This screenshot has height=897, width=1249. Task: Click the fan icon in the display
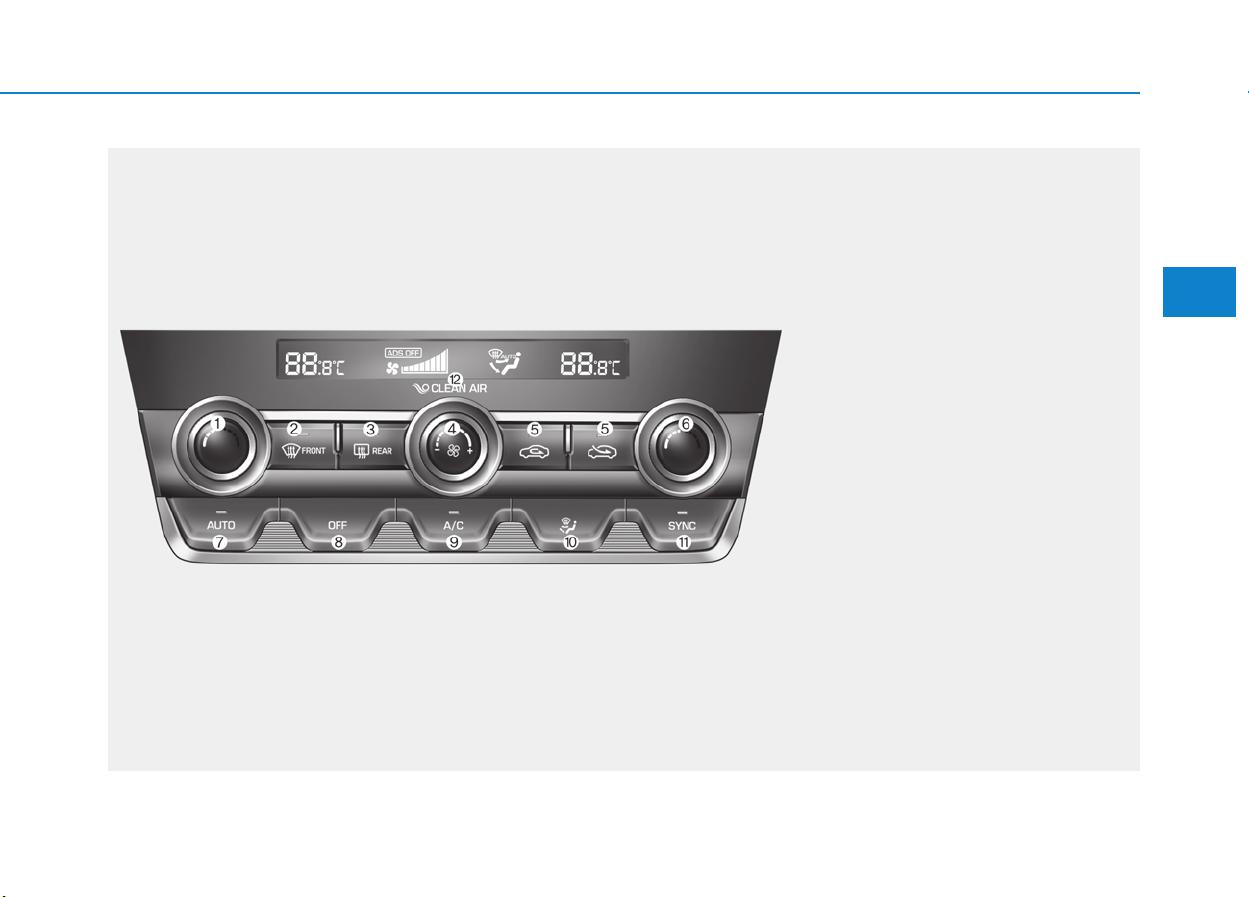pyautogui.click(x=393, y=368)
